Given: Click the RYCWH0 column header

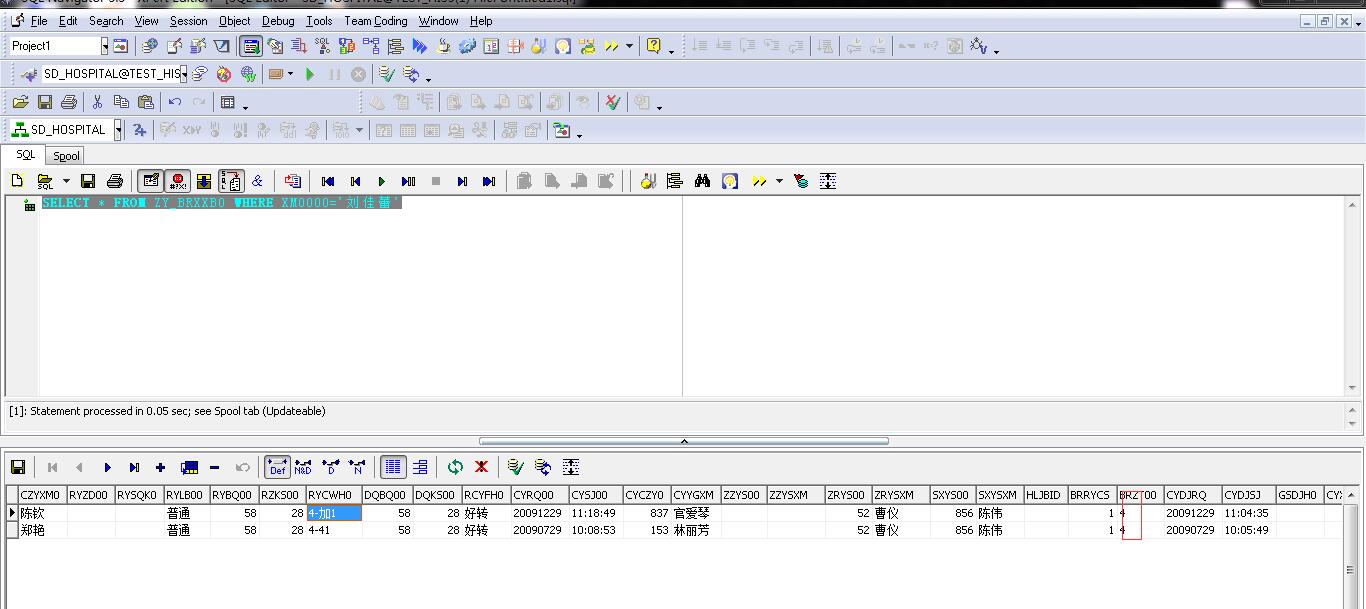Looking at the screenshot, I should pos(332,495).
